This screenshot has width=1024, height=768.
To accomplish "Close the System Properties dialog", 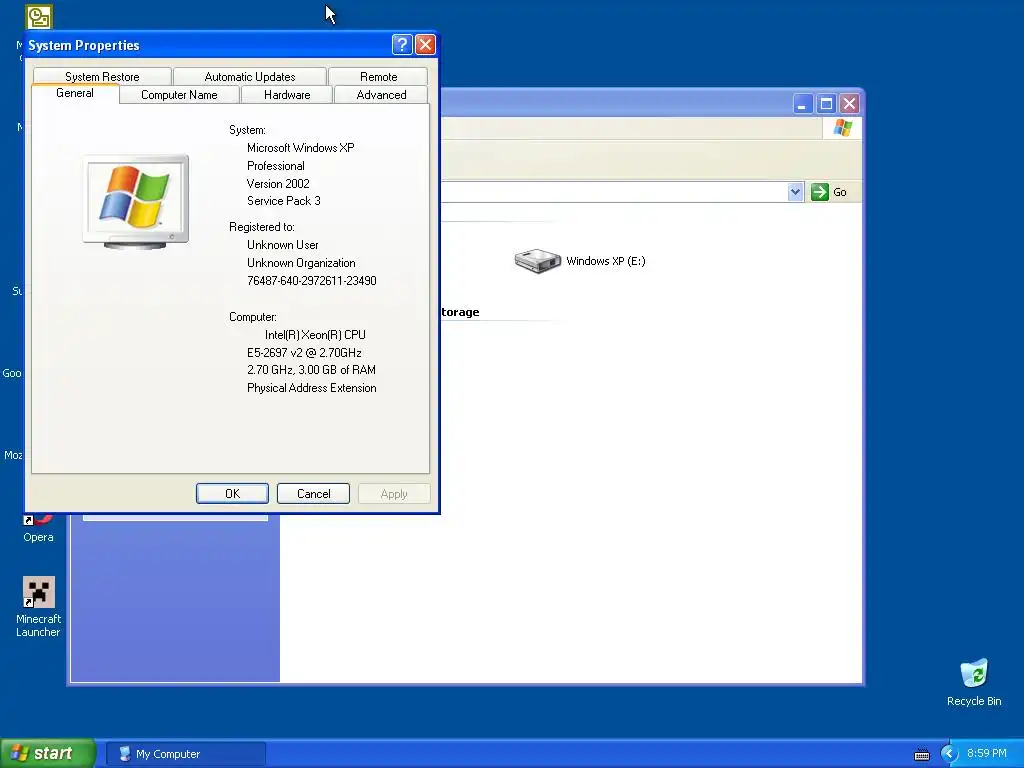I will coord(425,44).
